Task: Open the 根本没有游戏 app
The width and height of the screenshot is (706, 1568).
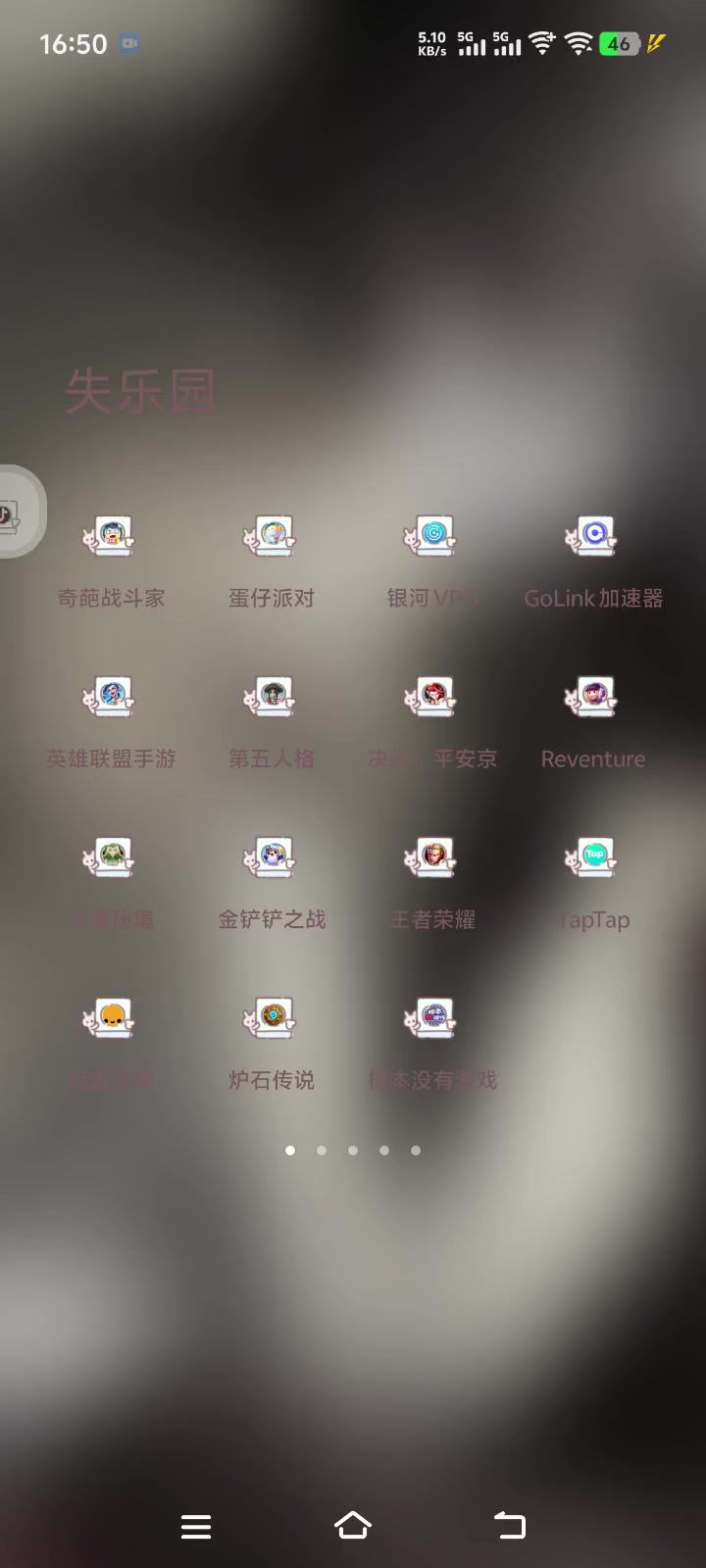Action: pos(432,1018)
